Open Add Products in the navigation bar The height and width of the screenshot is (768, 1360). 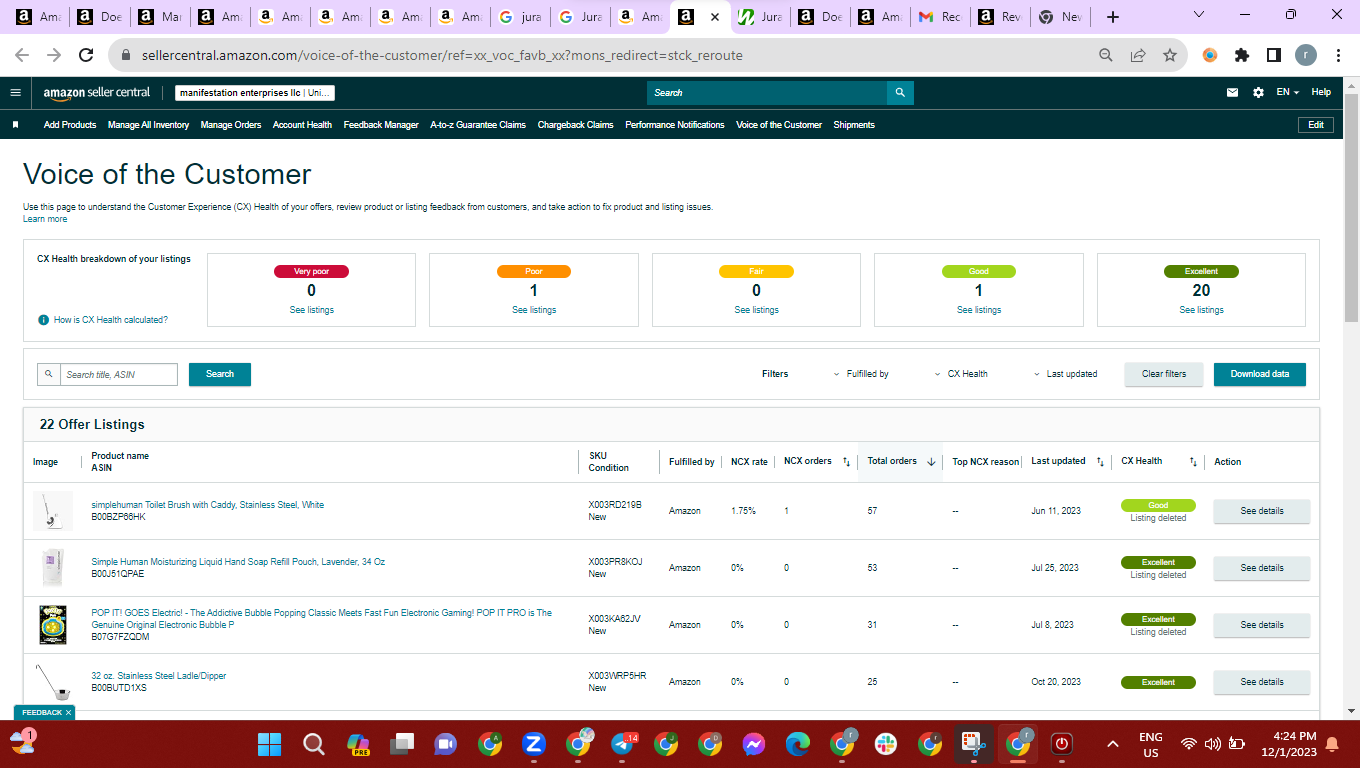70,125
